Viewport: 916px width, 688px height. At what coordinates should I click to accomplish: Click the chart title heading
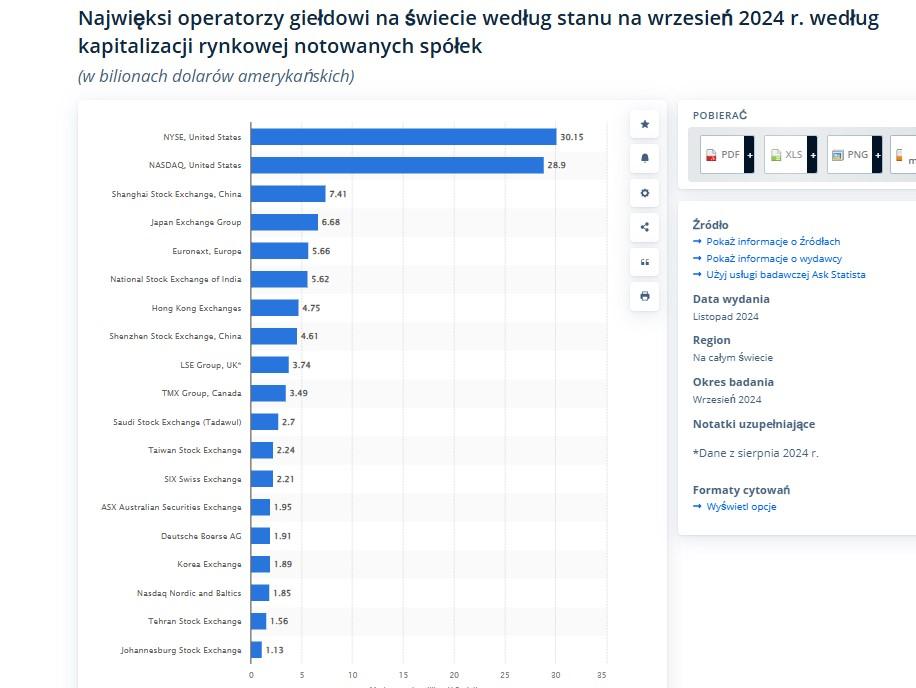pos(478,32)
